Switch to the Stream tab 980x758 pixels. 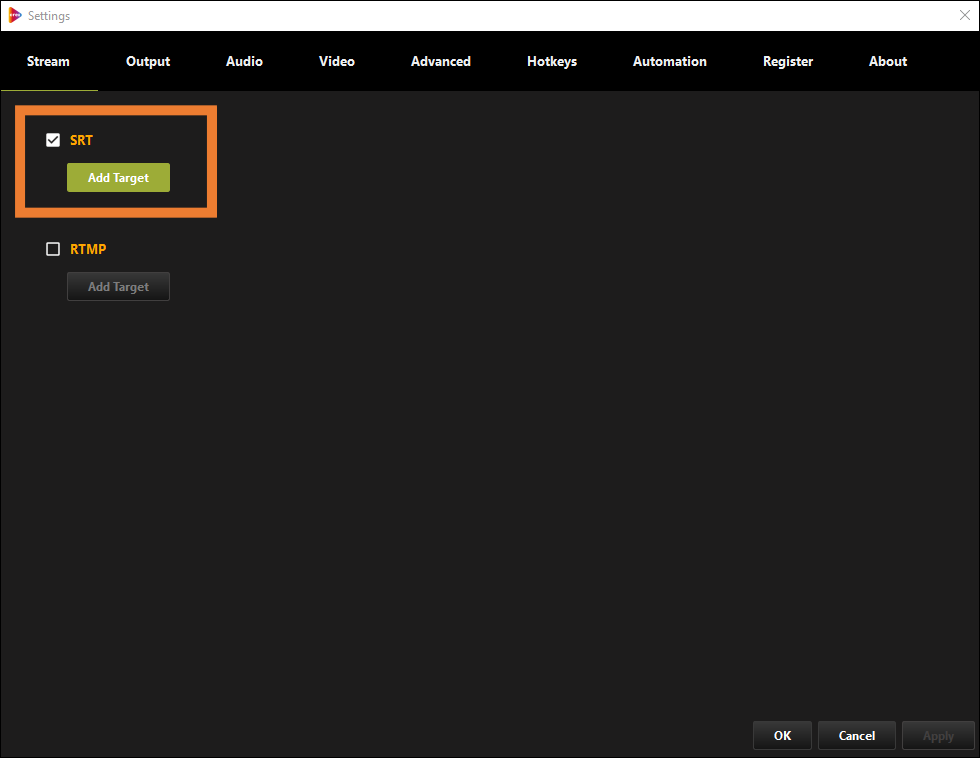point(48,61)
